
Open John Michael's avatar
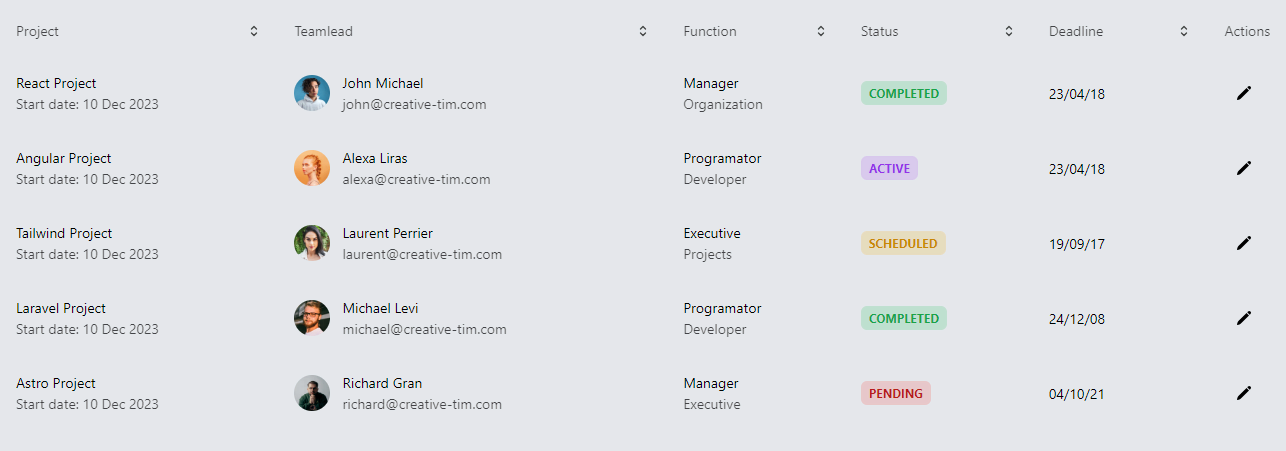[x=312, y=93]
